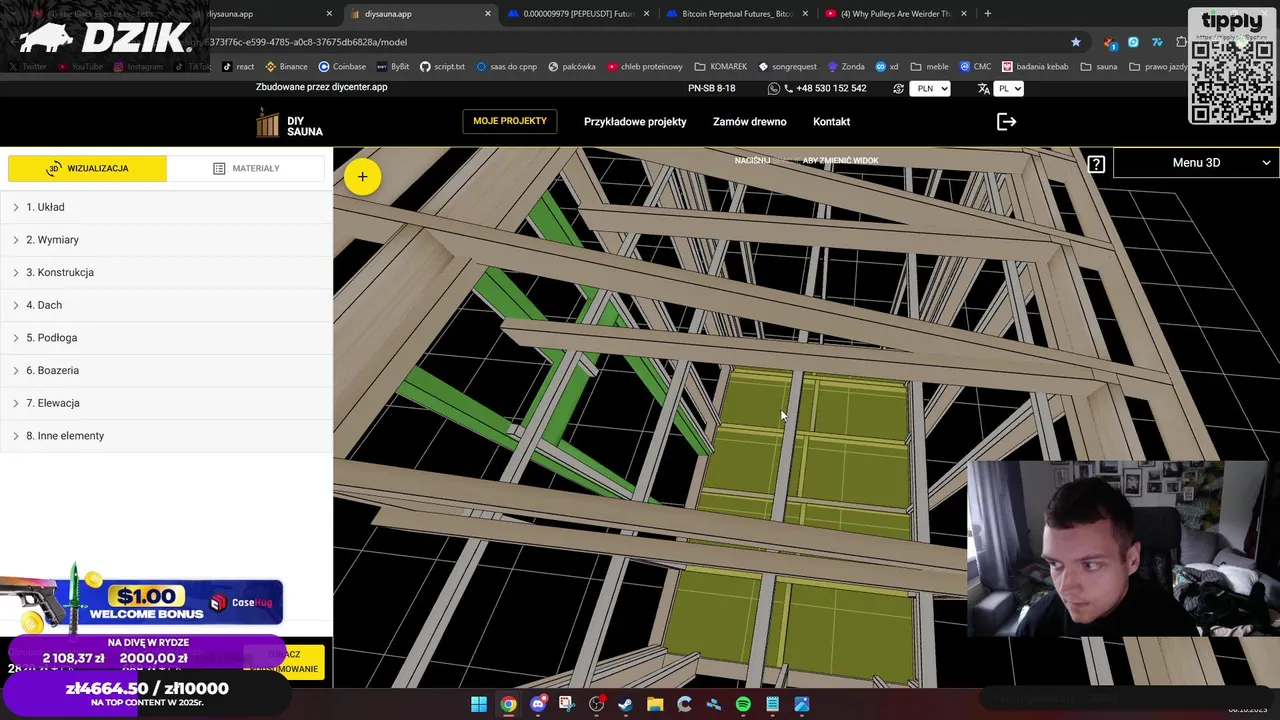
Task: Open Discord from the taskbar
Action: pos(538,704)
